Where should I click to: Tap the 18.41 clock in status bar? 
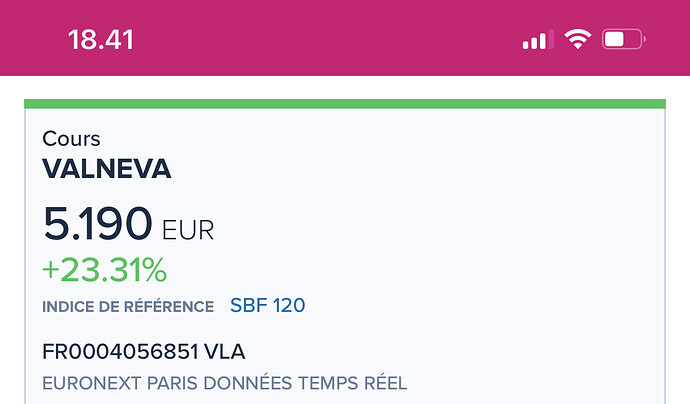101,40
